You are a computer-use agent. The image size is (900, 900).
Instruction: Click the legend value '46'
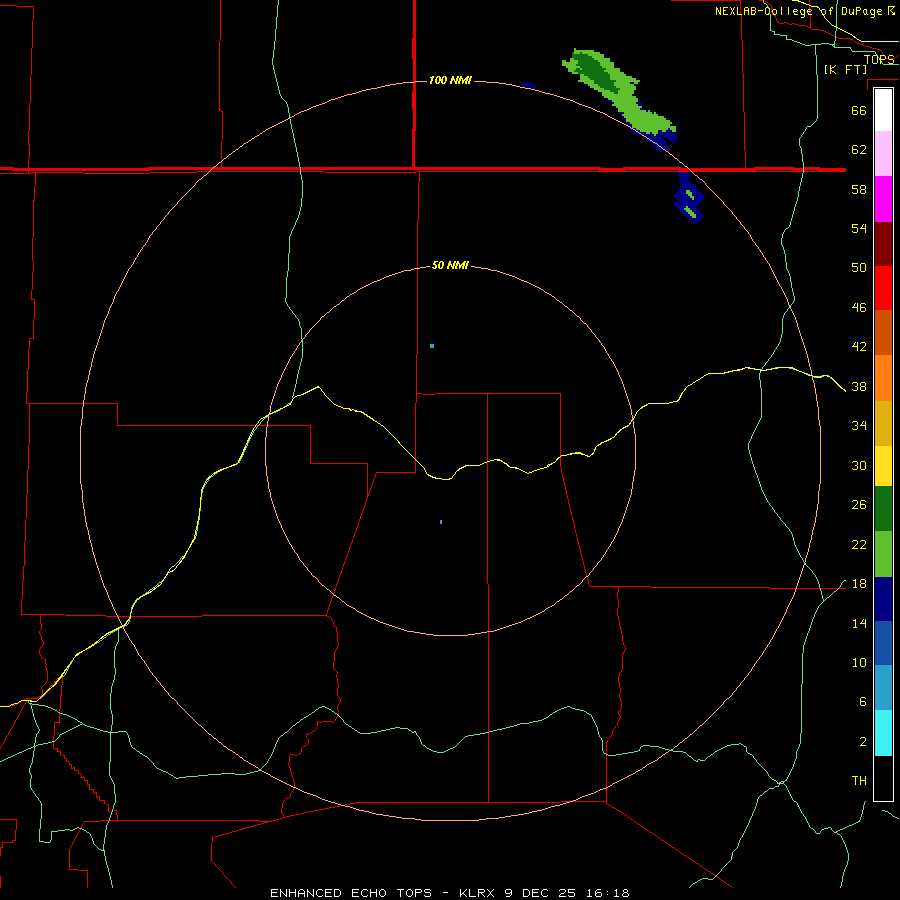[x=859, y=308]
